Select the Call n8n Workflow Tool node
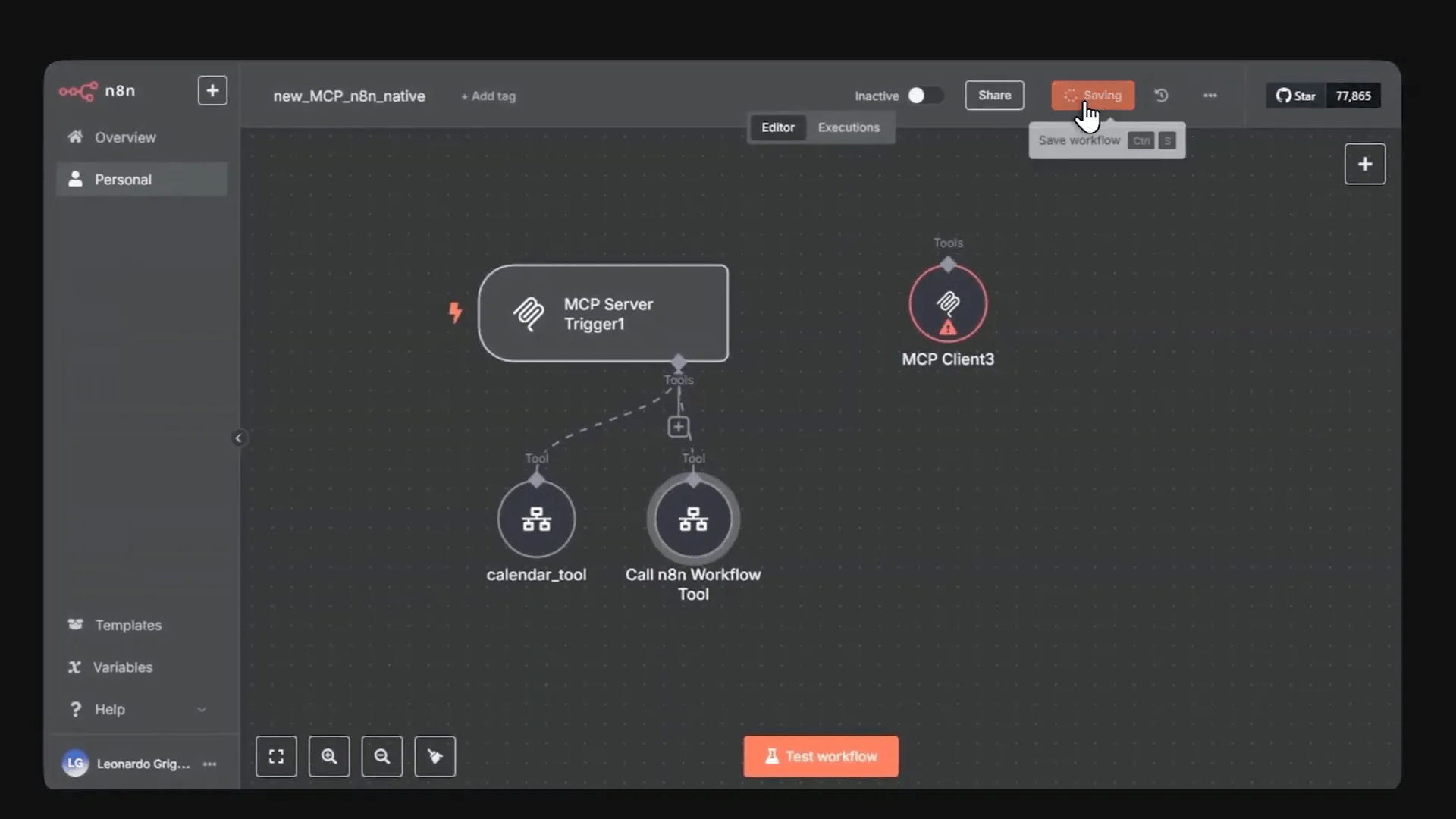The height and width of the screenshot is (819, 1456). (x=693, y=519)
